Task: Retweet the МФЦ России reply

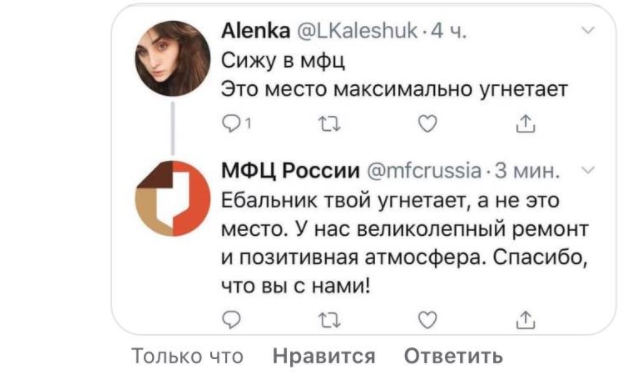Action: pyautogui.click(x=329, y=320)
